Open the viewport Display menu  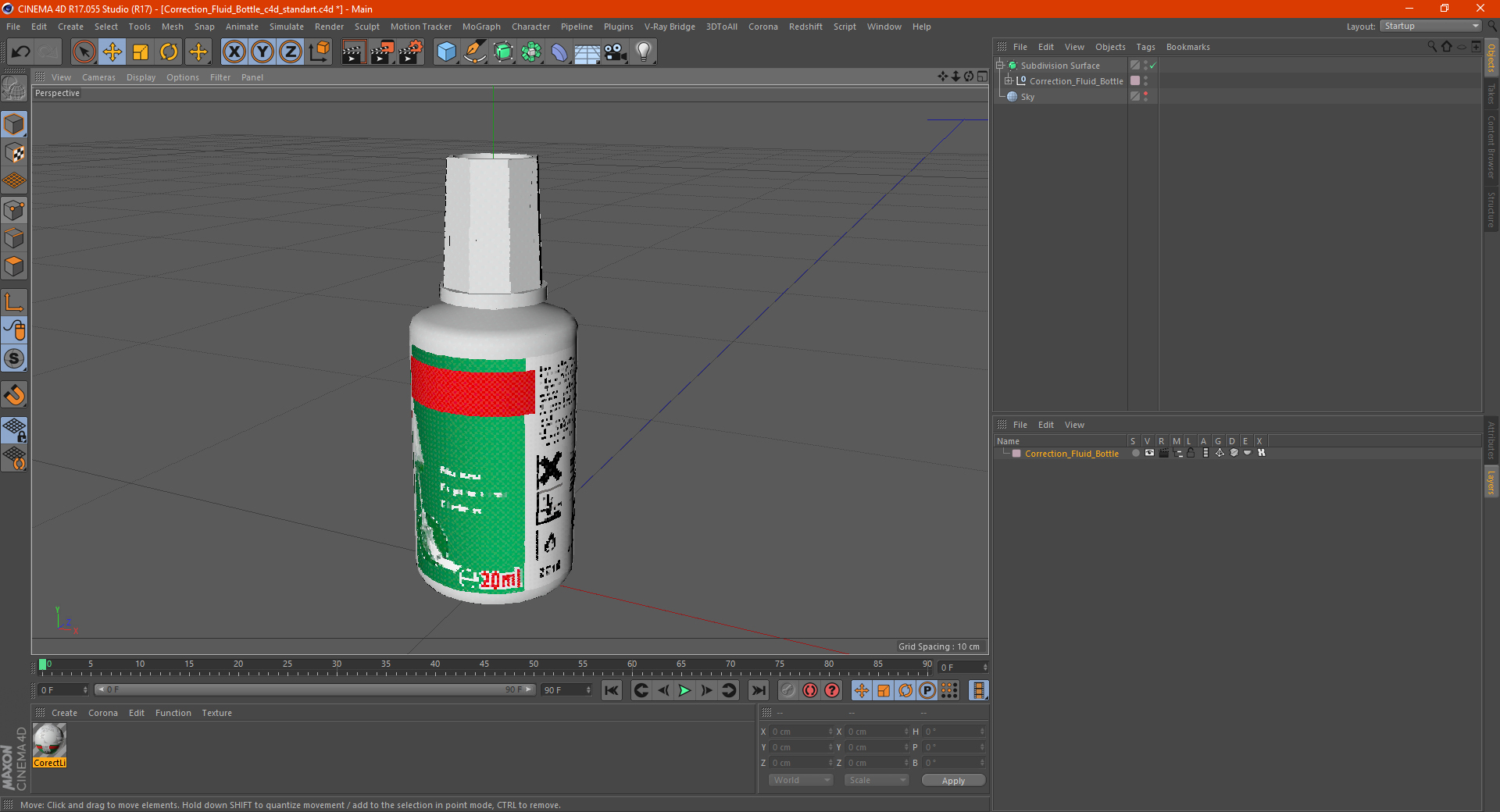[141, 77]
